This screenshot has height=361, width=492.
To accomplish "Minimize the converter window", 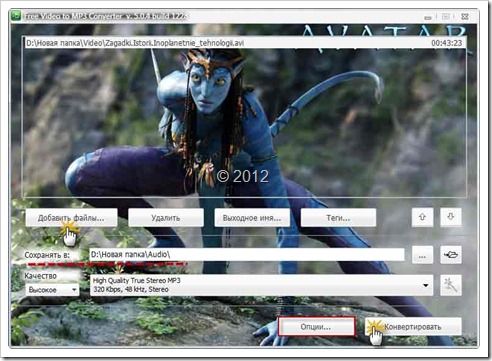I will tap(428, 16).
